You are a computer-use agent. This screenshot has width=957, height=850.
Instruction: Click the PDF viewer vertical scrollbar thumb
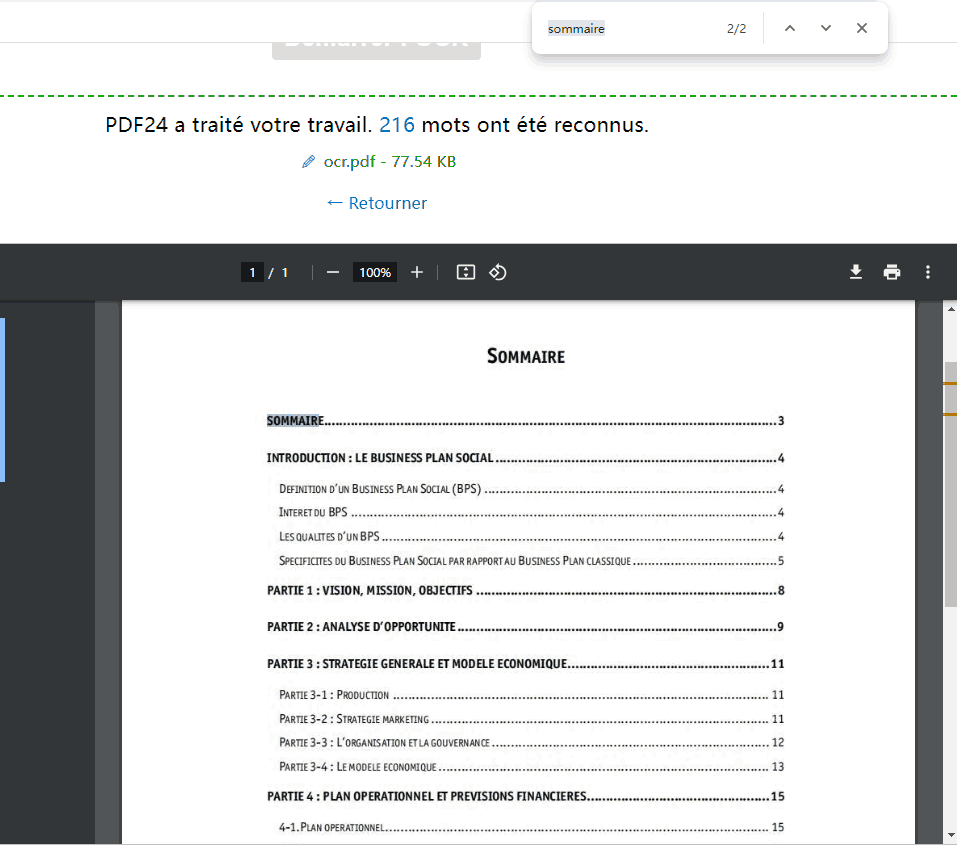pyautogui.click(x=950, y=484)
